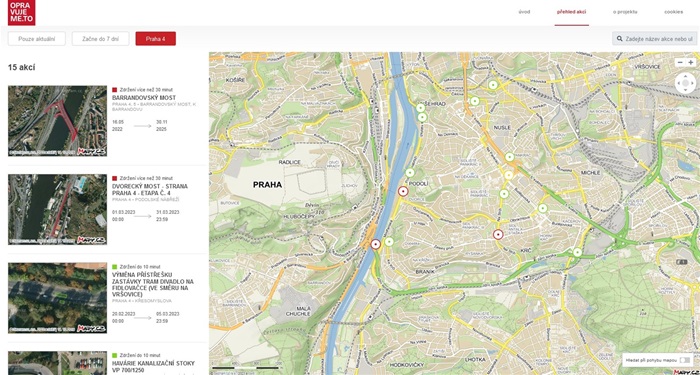Open Dvorecký most aerial thumbnail
700x375 pixels.
(57, 209)
